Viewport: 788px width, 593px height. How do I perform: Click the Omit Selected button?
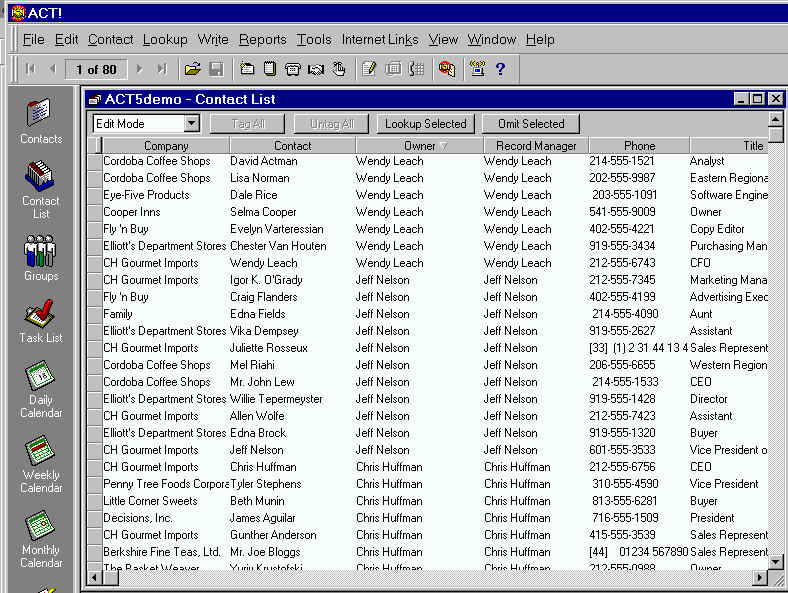tap(531, 124)
